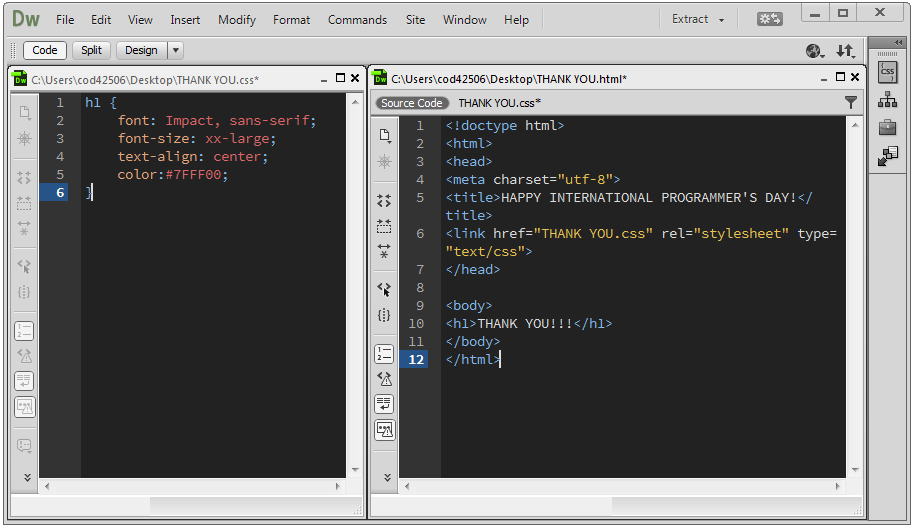Show more tools in the CSS window coding toolbar
The width and height of the screenshot is (913, 527).
tap(27, 478)
